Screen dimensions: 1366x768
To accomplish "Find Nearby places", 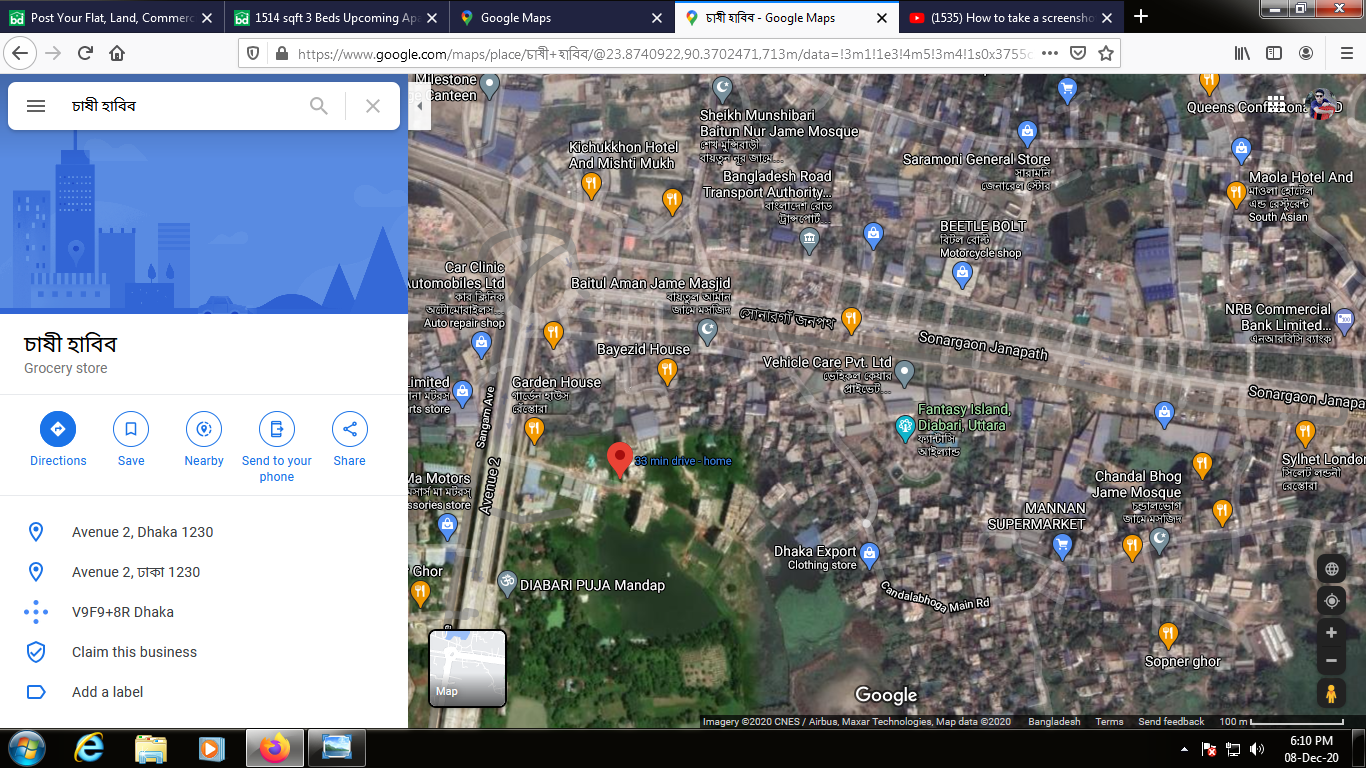I will [204, 440].
